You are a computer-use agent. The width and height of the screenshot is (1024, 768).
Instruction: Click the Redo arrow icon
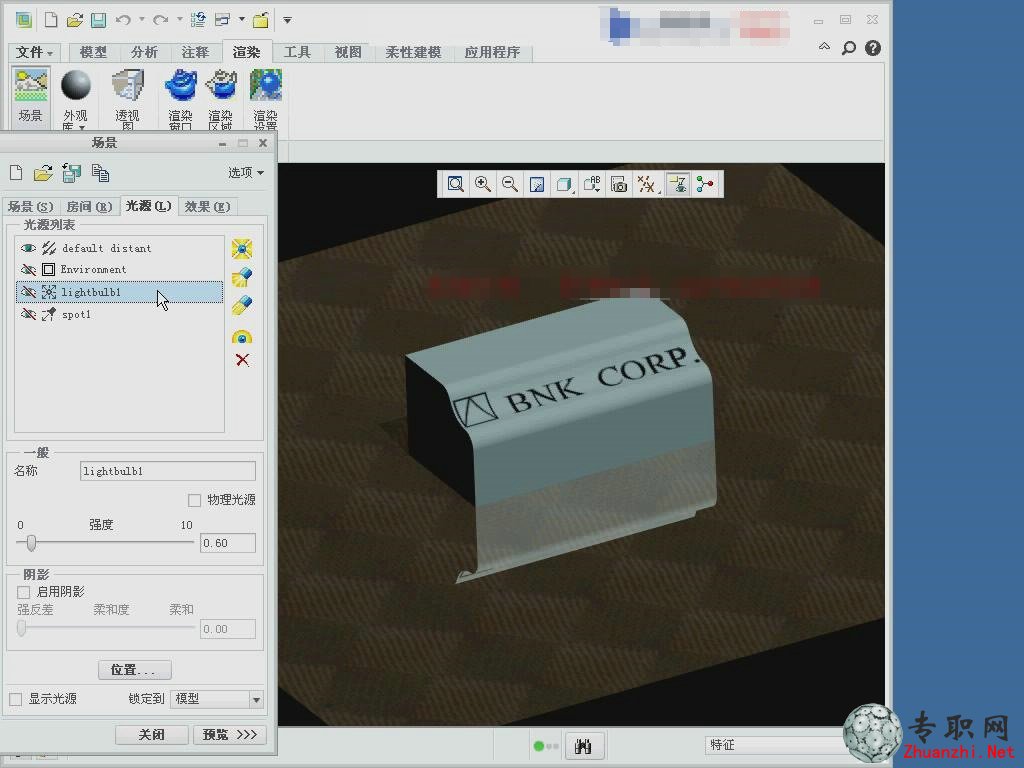(x=160, y=20)
